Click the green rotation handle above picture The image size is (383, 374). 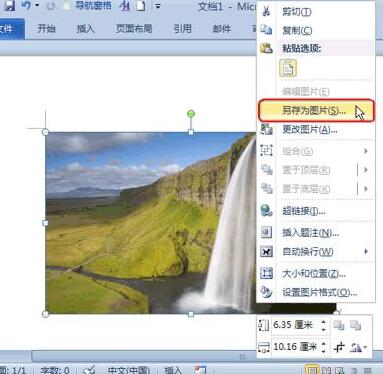tap(191, 114)
